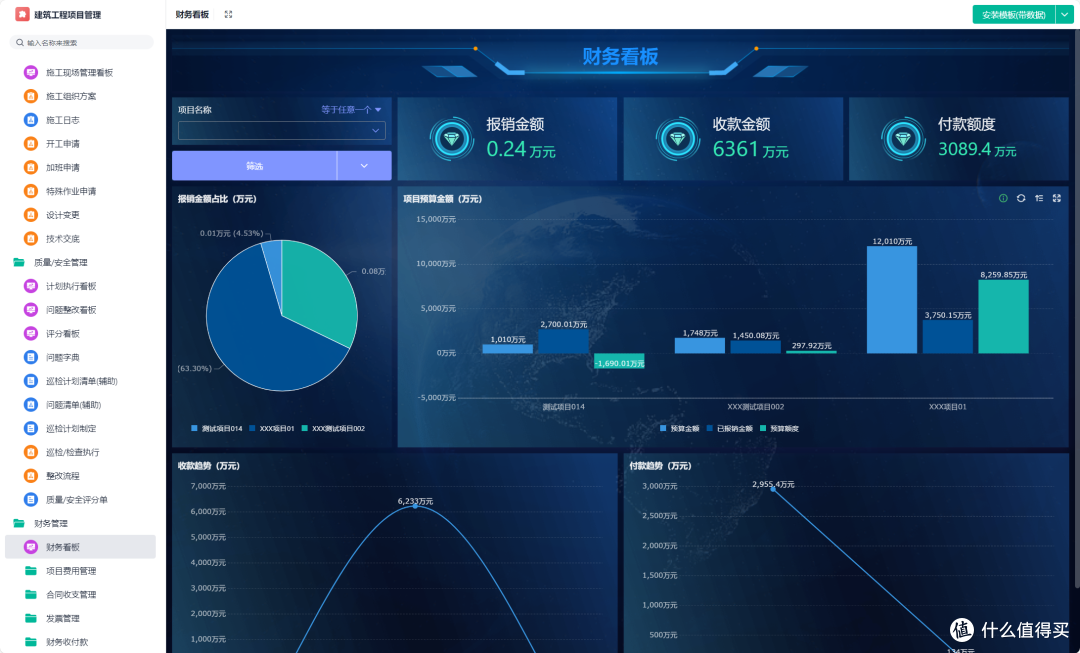Click the orange icon beside 设计变更
Image resolution: width=1080 pixels, height=653 pixels.
(x=30, y=215)
